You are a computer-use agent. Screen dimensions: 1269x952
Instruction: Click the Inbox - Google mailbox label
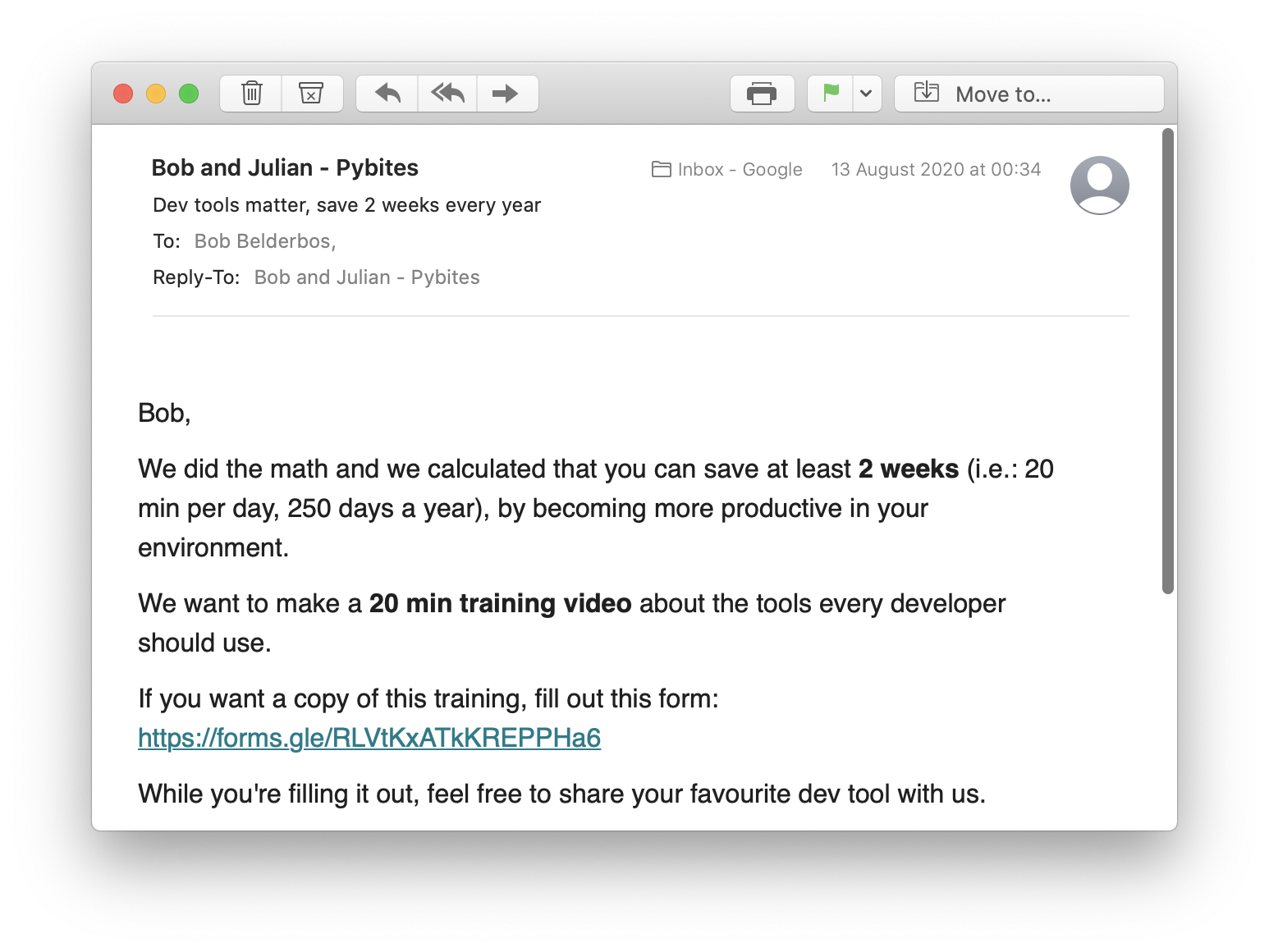(727, 169)
